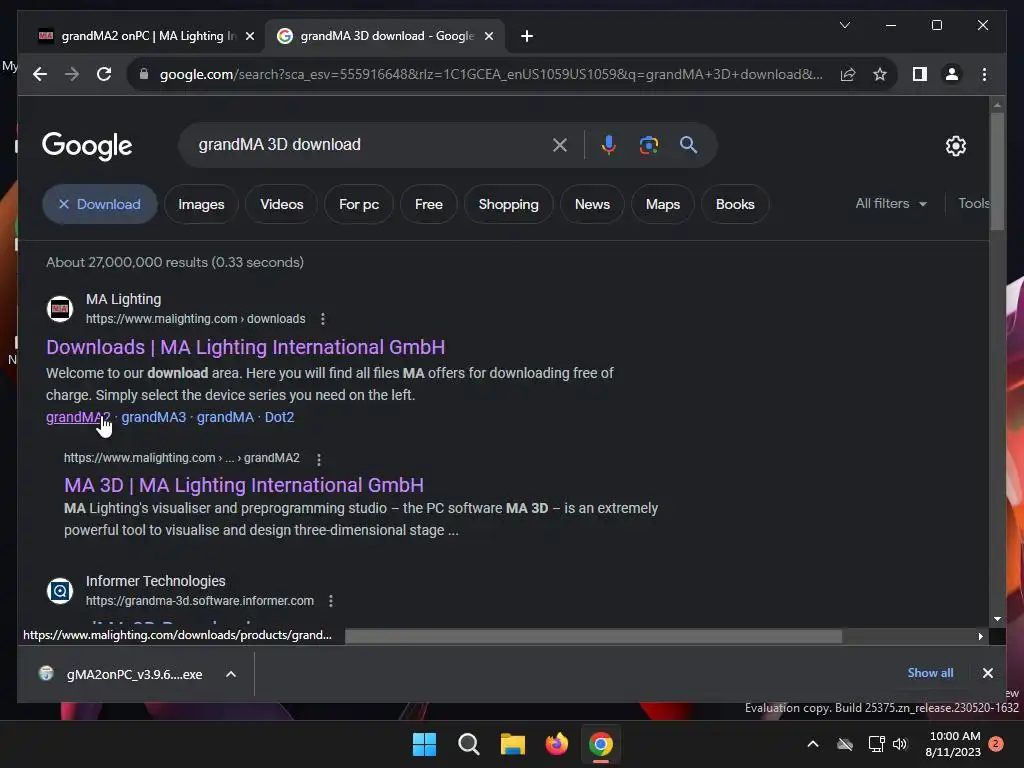Viewport: 1024px width, 768px height.
Task: Clear the search box text
Action: click(560, 145)
